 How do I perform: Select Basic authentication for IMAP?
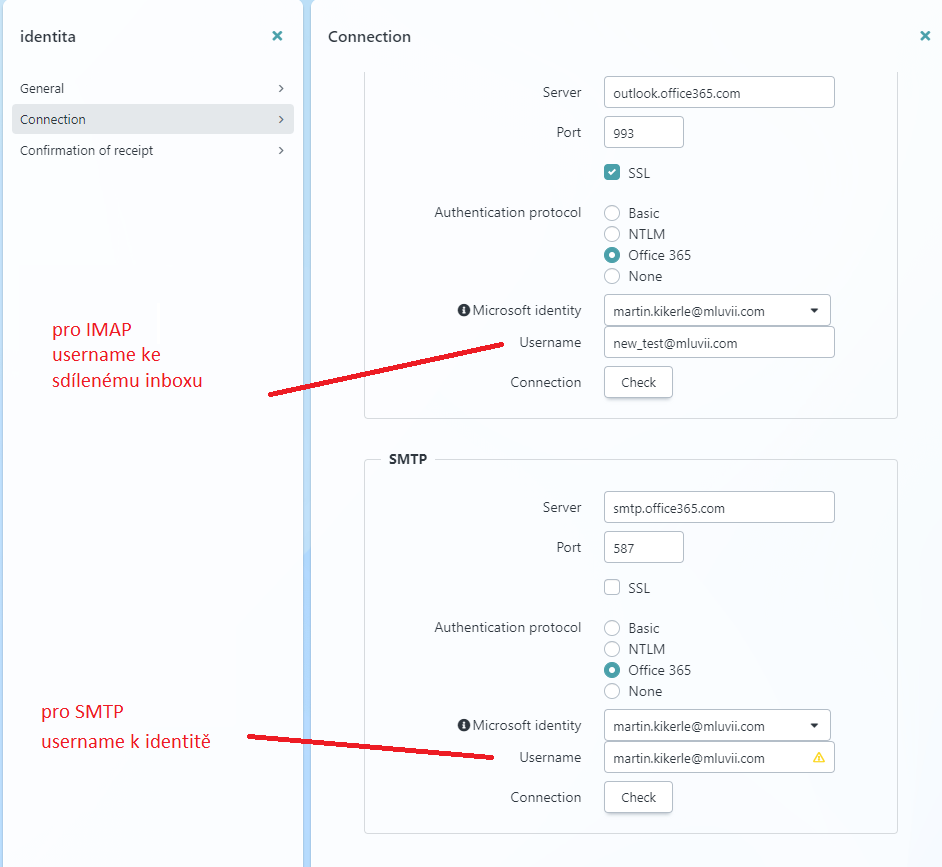coord(612,213)
